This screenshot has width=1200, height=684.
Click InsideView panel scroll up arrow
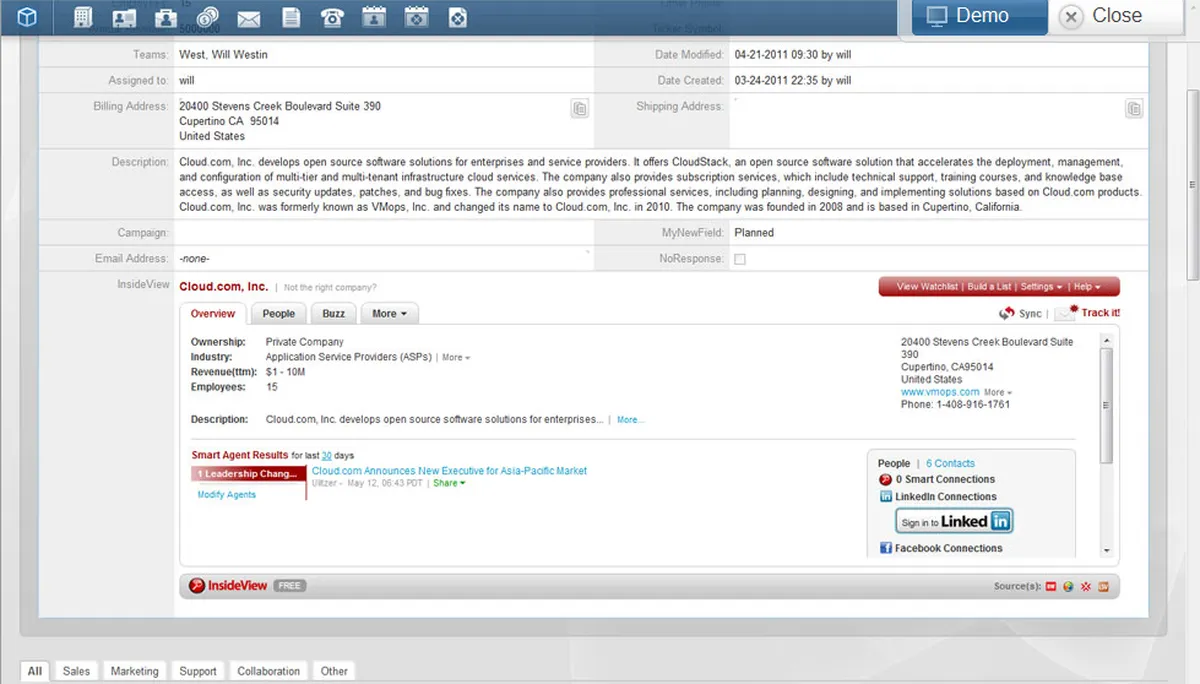[1106, 339]
